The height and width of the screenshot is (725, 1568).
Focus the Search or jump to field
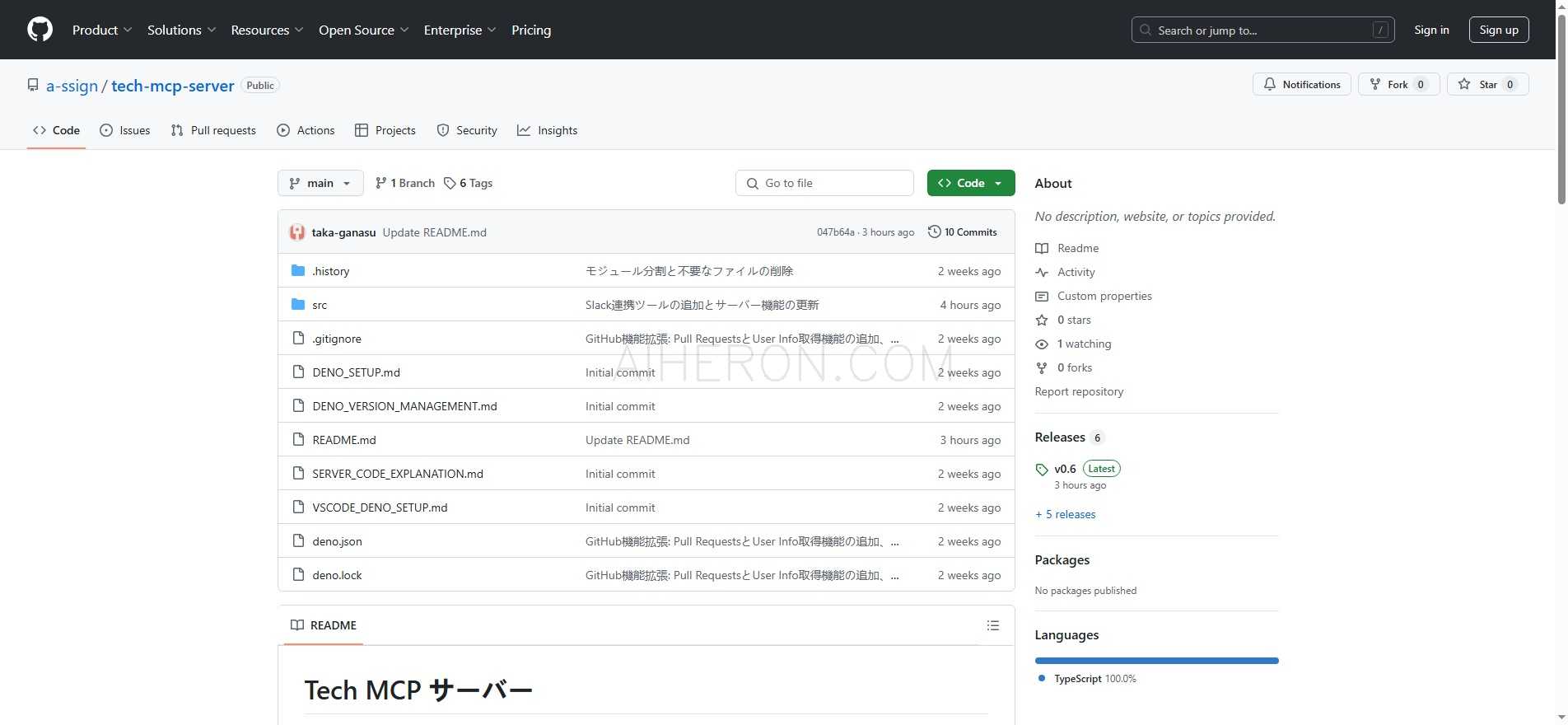click(x=1262, y=30)
